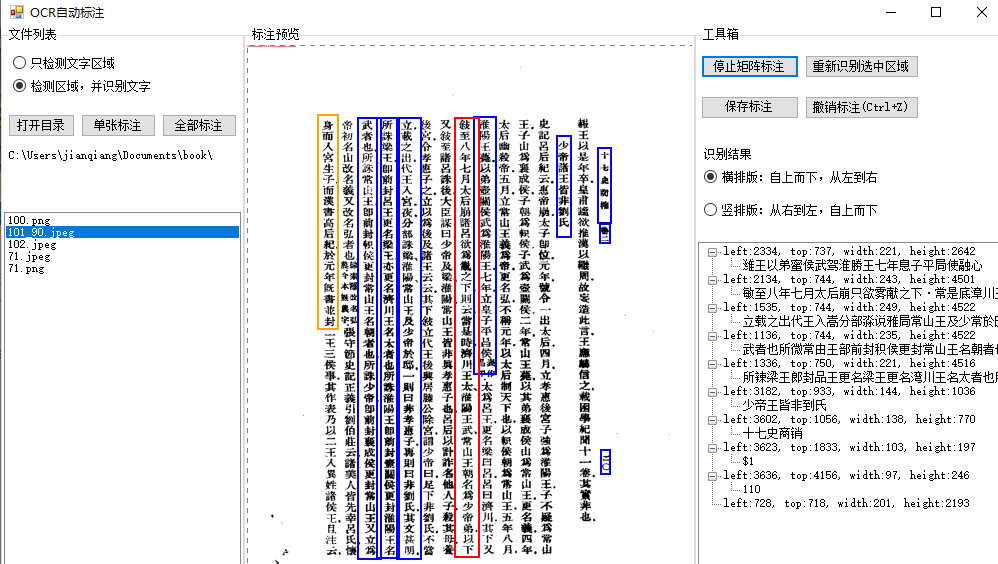Click the 单张标注 button

[118, 125]
